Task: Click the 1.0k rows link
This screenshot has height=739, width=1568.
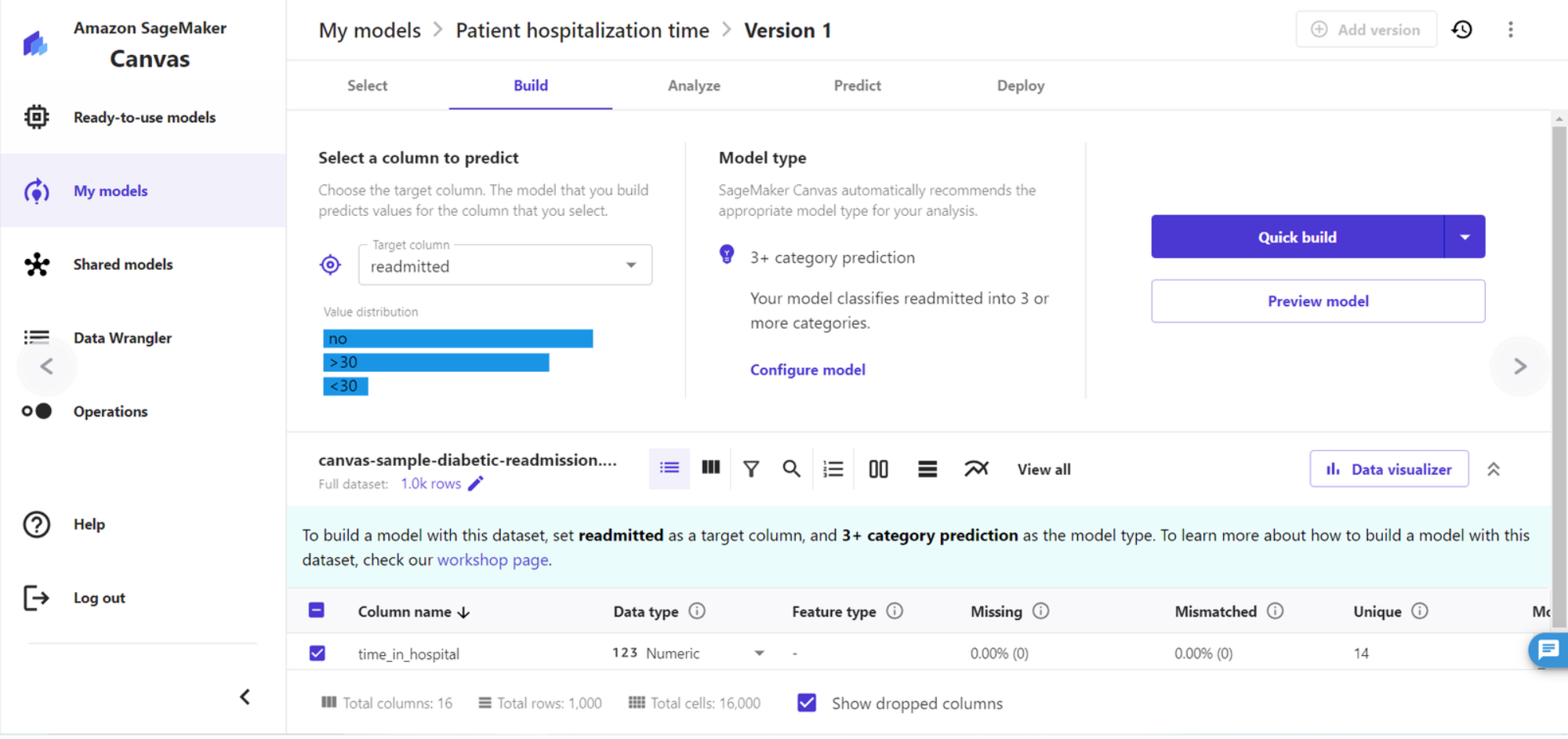Action: [431, 483]
